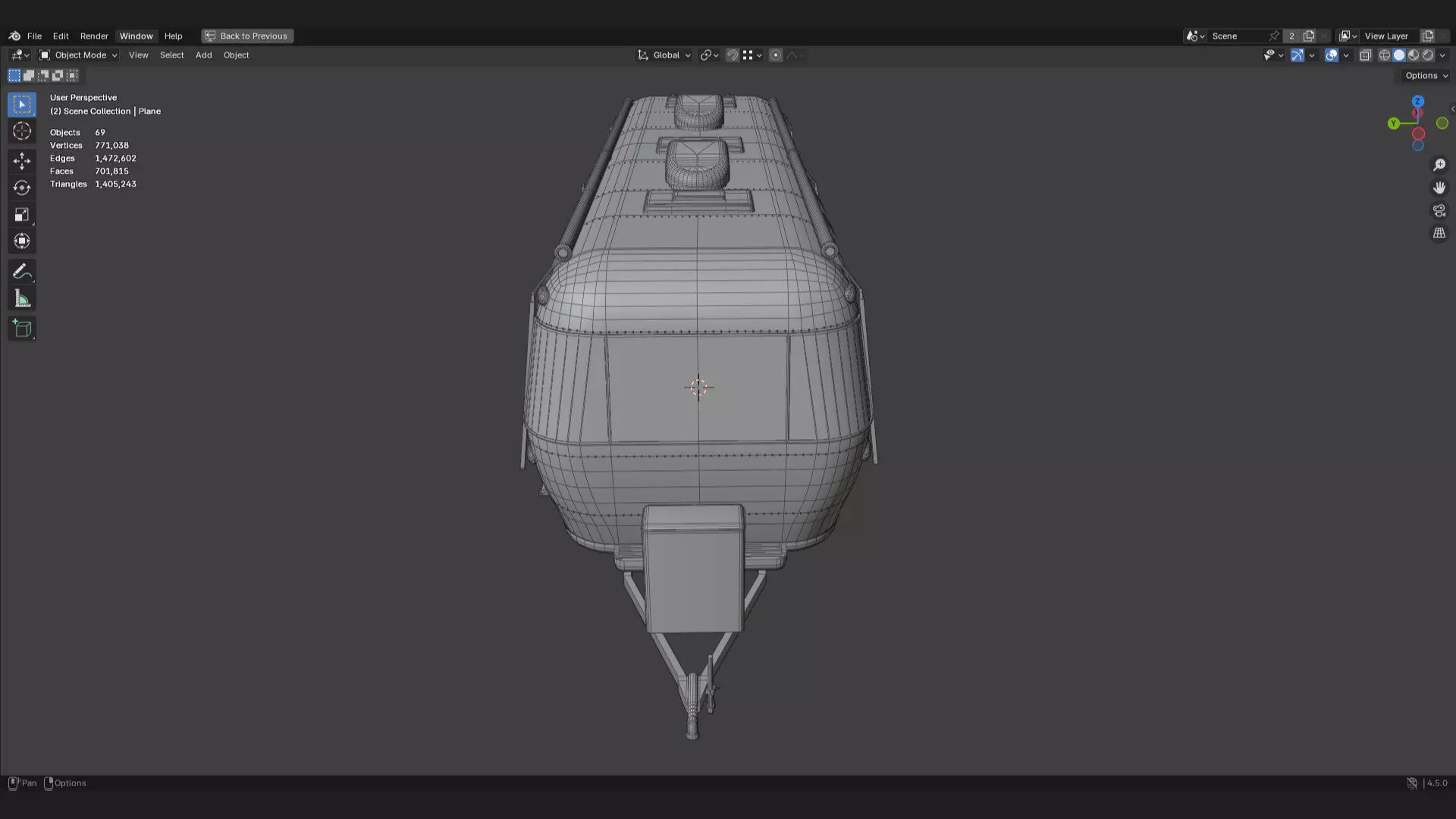The width and height of the screenshot is (1456, 819).
Task: Click the scene users count 2
Action: coord(1291,36)
